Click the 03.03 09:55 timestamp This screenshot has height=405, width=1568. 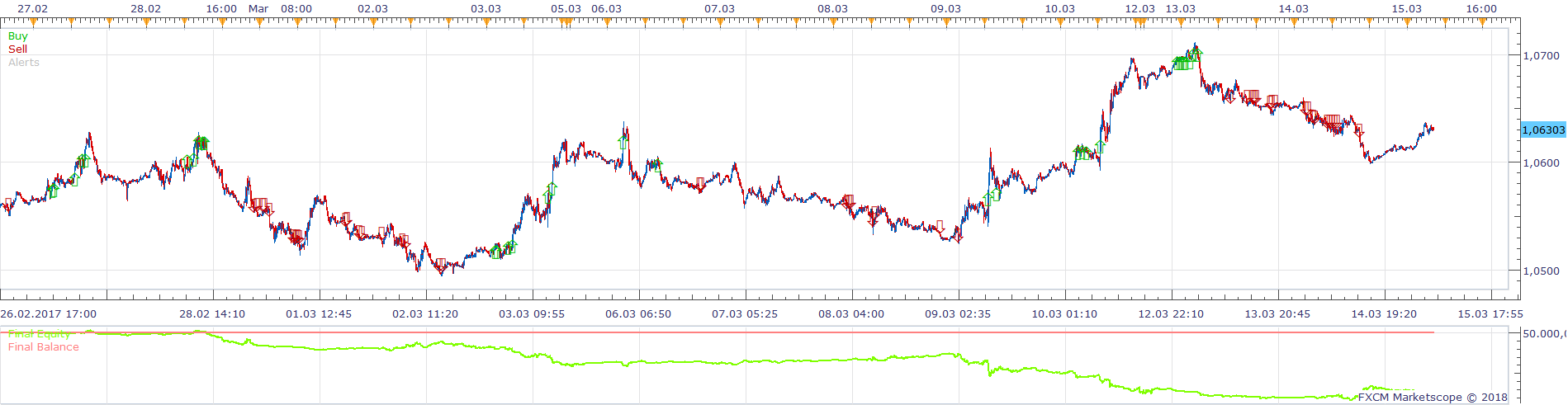(532, 314)
